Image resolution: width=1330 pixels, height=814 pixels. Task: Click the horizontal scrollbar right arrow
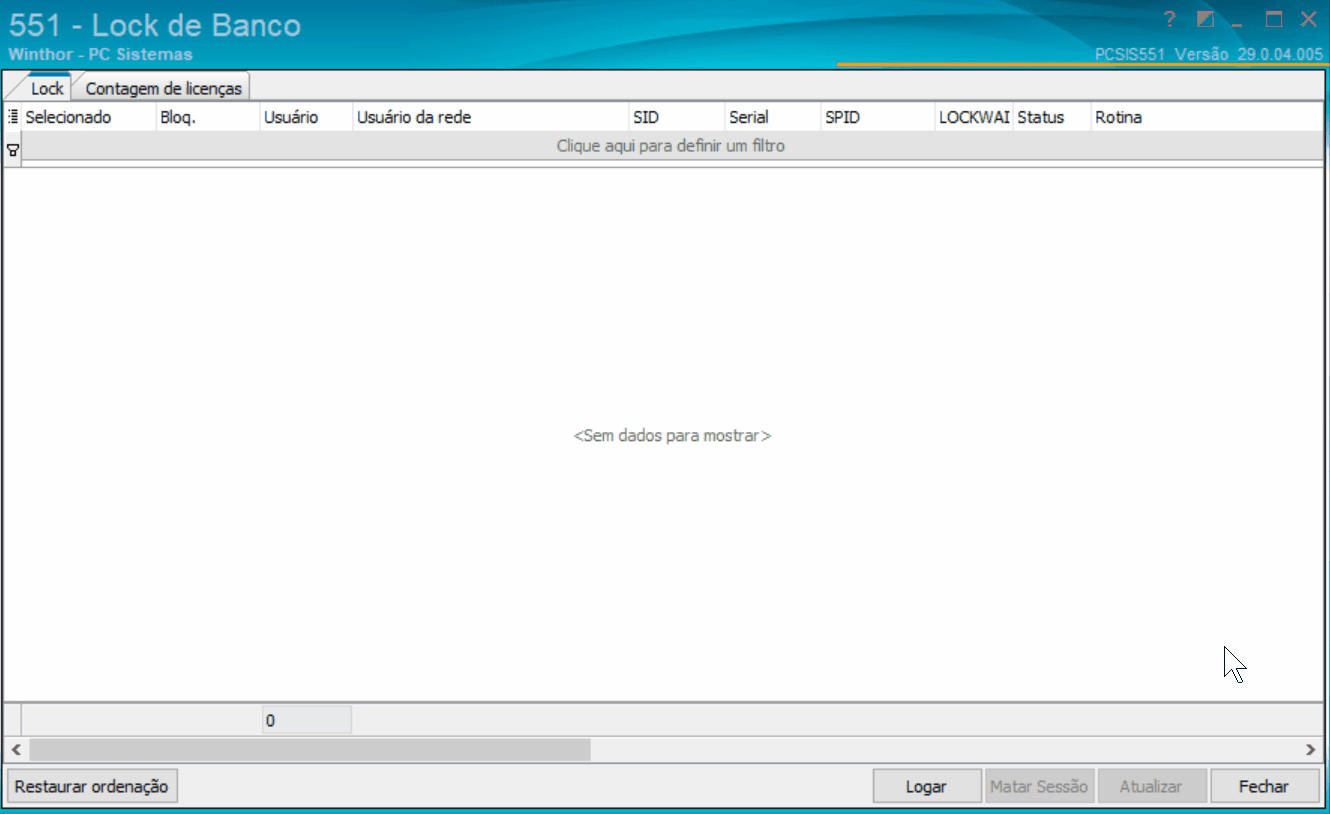coord(1311,749)
